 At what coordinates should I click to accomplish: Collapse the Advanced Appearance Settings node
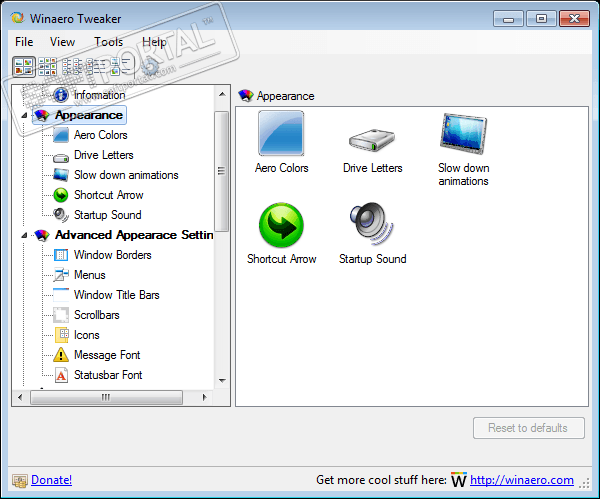click(24, 235)
